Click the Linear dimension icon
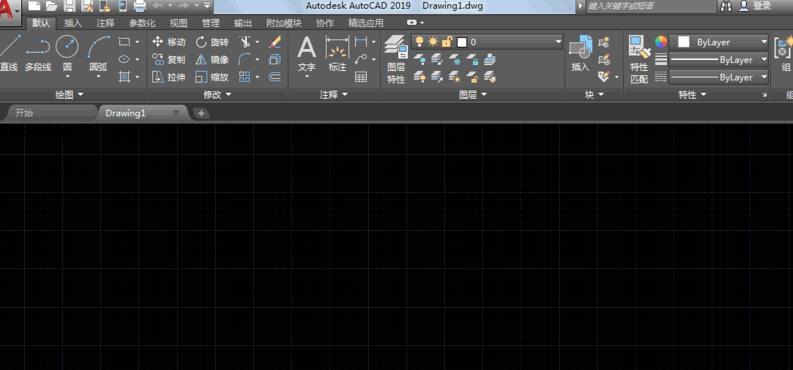The image size is (793, 370). 361,42
